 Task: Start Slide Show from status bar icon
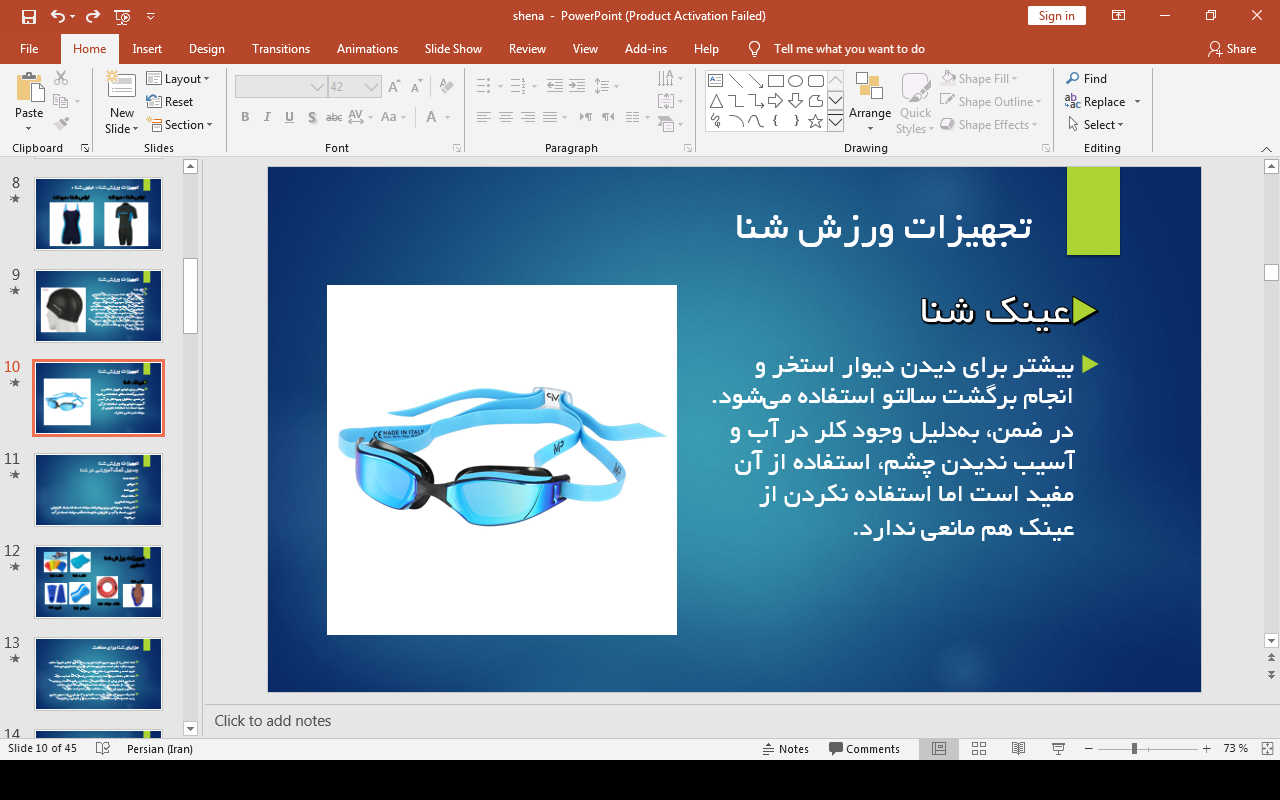pos(1058,749)
